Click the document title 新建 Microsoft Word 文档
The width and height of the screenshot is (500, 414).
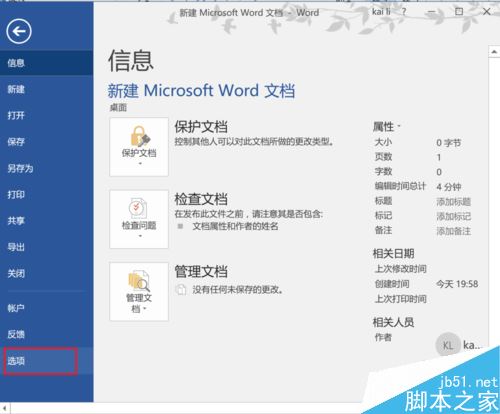point(201,91)
